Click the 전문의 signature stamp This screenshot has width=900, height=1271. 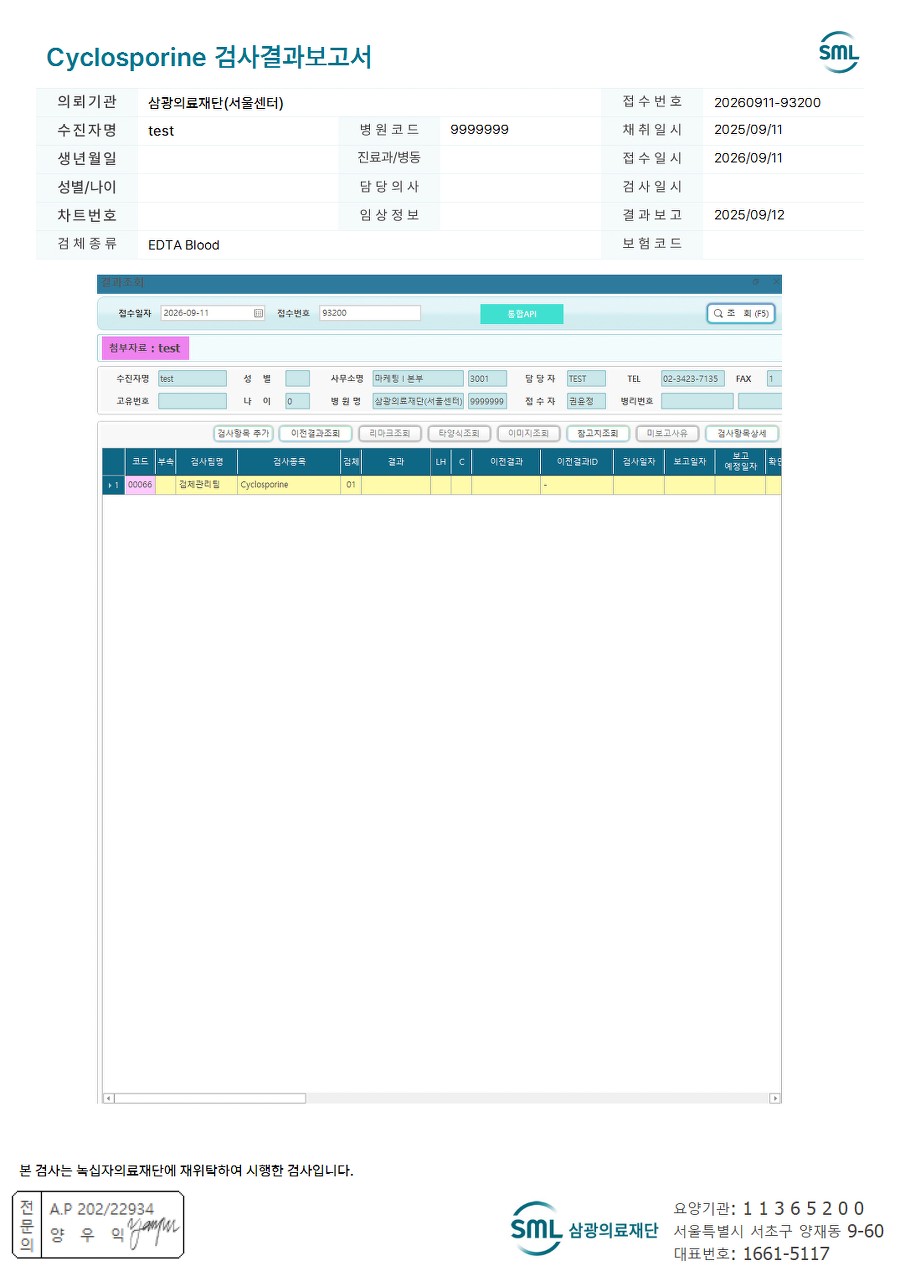click(x=98, y=1224)
